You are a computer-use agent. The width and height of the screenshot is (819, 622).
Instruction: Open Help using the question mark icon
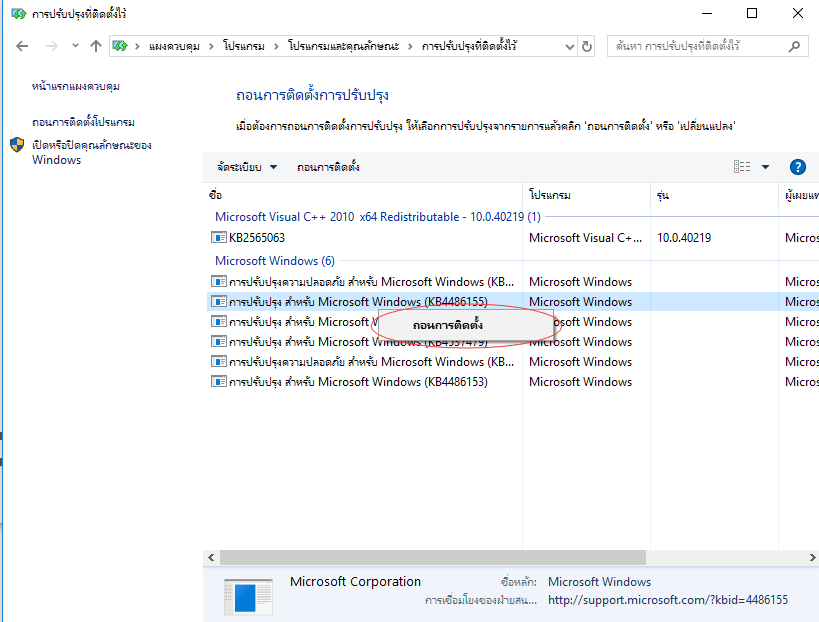(797, 166)
